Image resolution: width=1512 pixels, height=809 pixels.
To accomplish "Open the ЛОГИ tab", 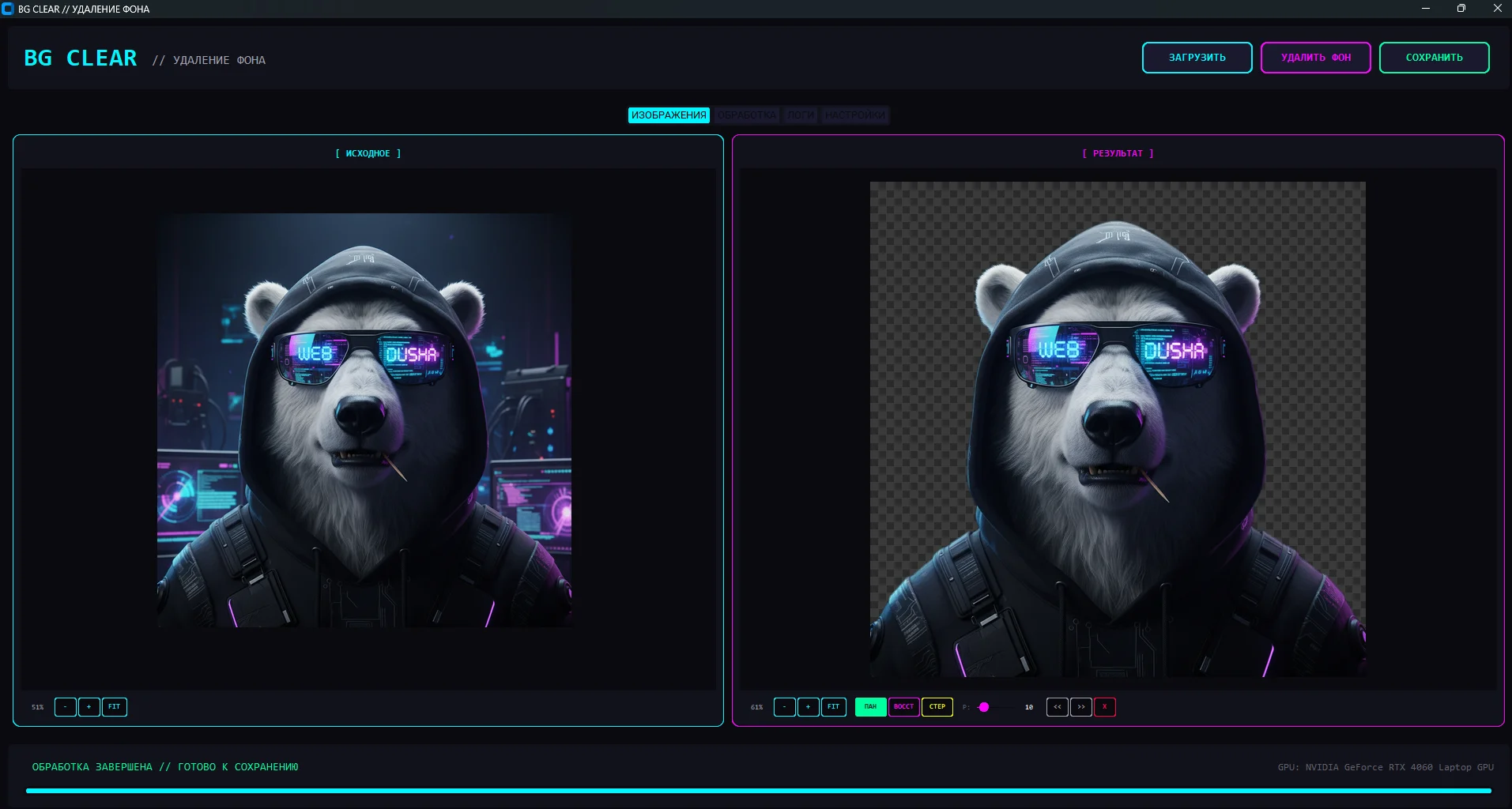I will [800, 115].
